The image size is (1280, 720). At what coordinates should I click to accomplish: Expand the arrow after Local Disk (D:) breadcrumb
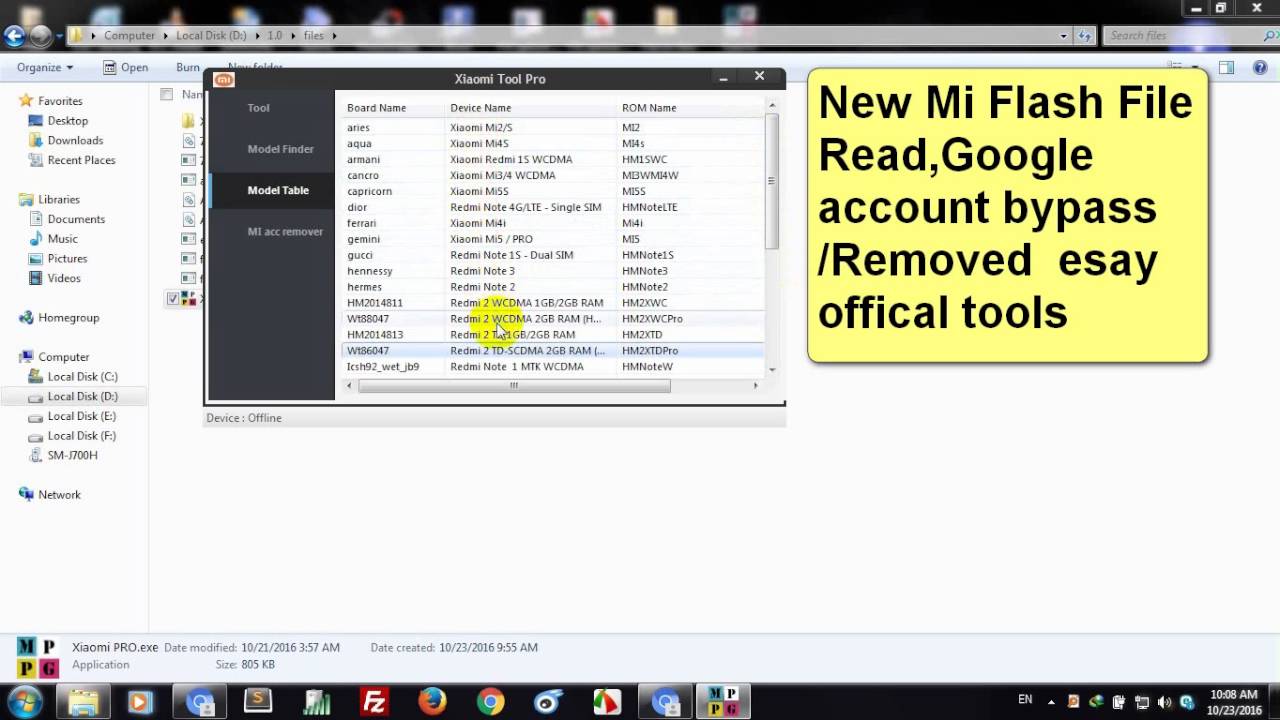pos(256,36)
